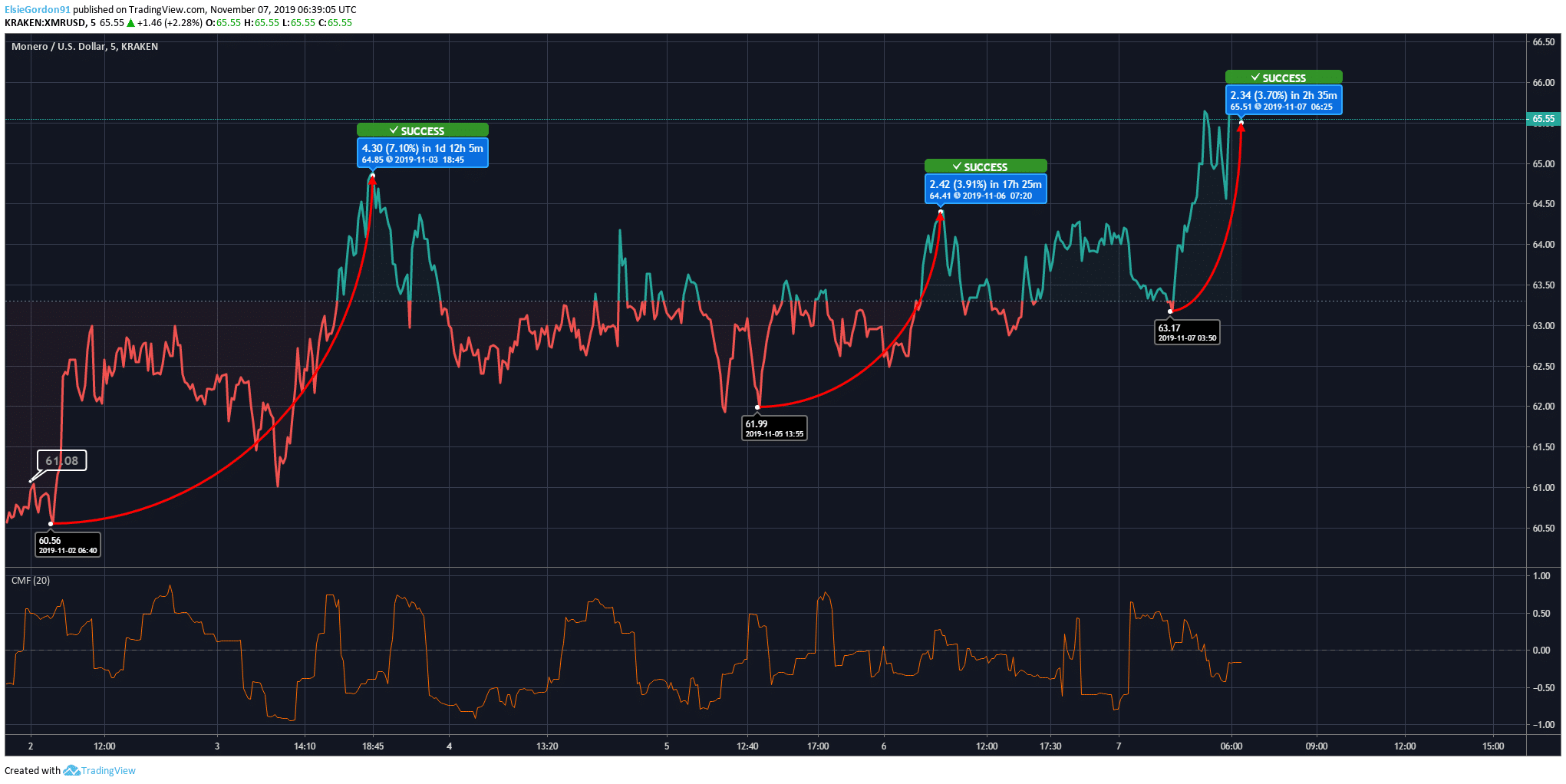The width and height of the screenshot is (1566, 784).
Task: Click the SUCCESS badge above the 64.85 target
Action: tap(423, 130)
